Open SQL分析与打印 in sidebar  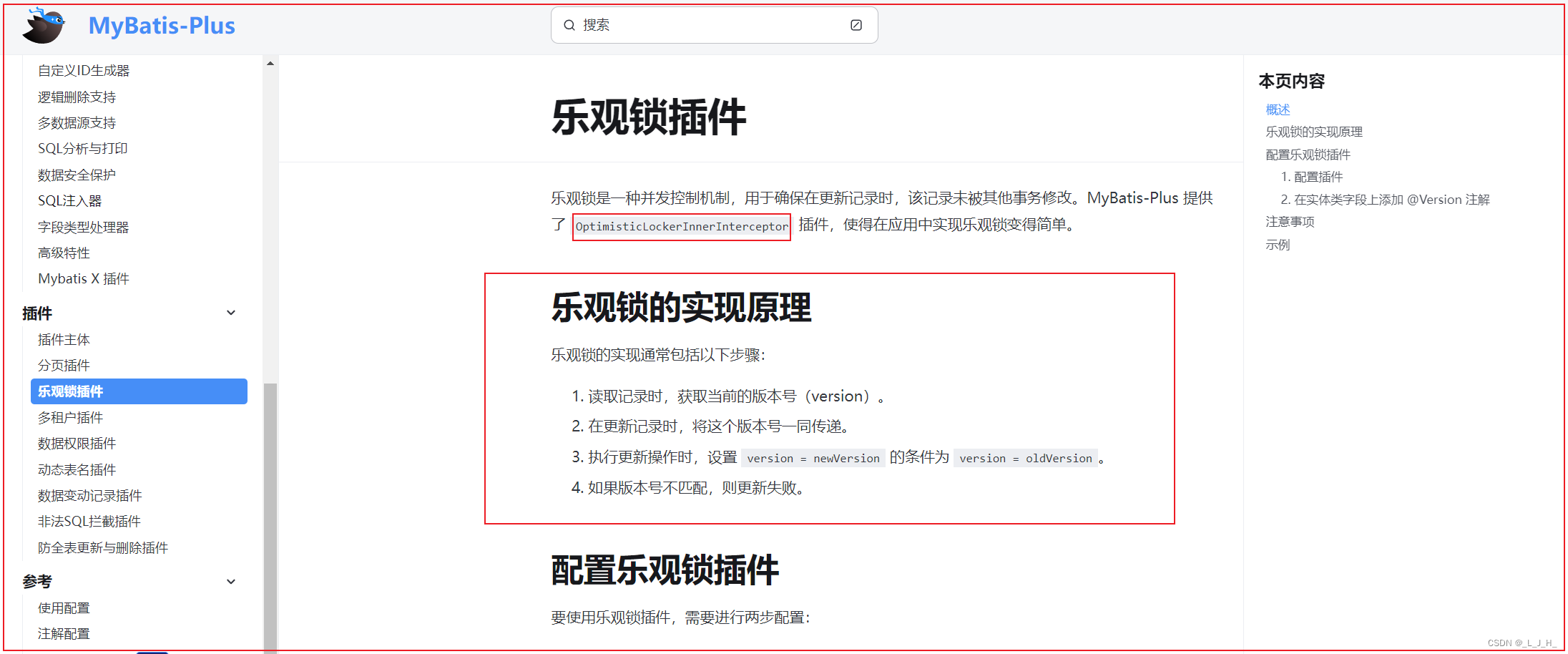coord(82,149)
